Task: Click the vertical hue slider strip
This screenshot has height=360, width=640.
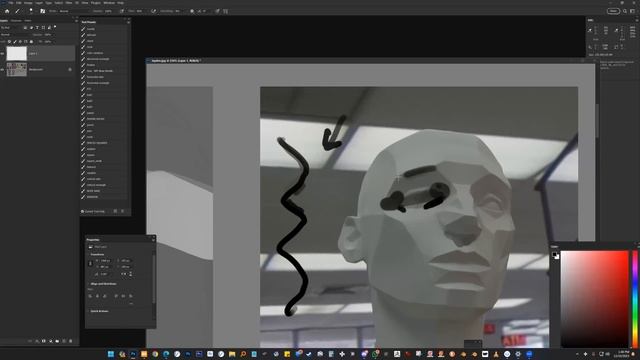Action: 635,299
